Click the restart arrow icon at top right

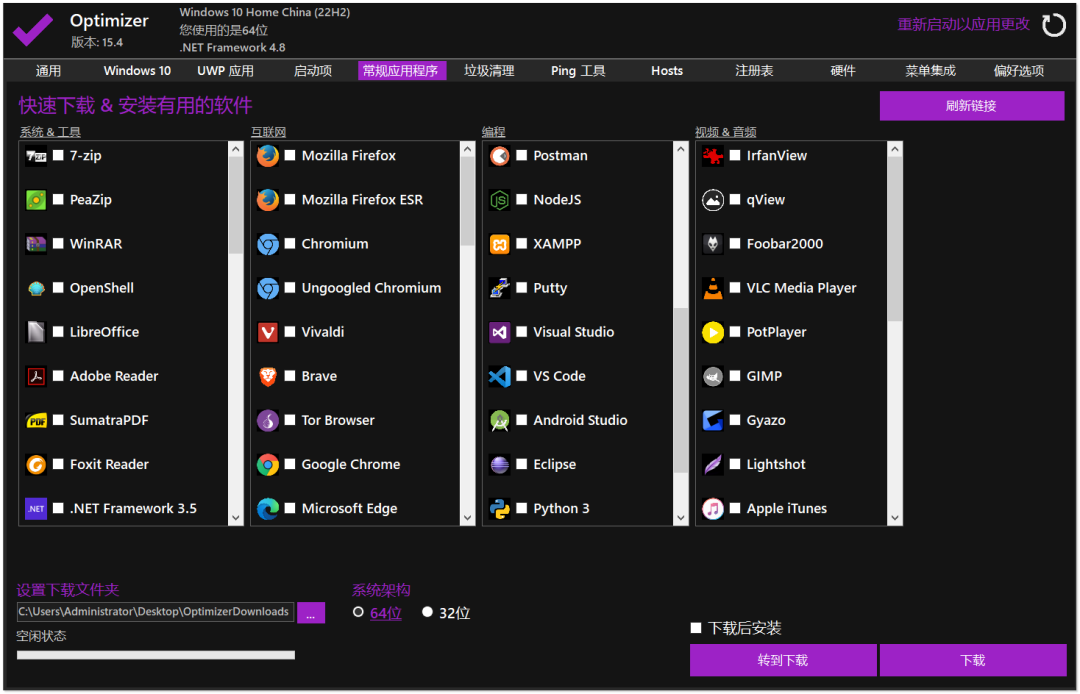coord(1053,25)
